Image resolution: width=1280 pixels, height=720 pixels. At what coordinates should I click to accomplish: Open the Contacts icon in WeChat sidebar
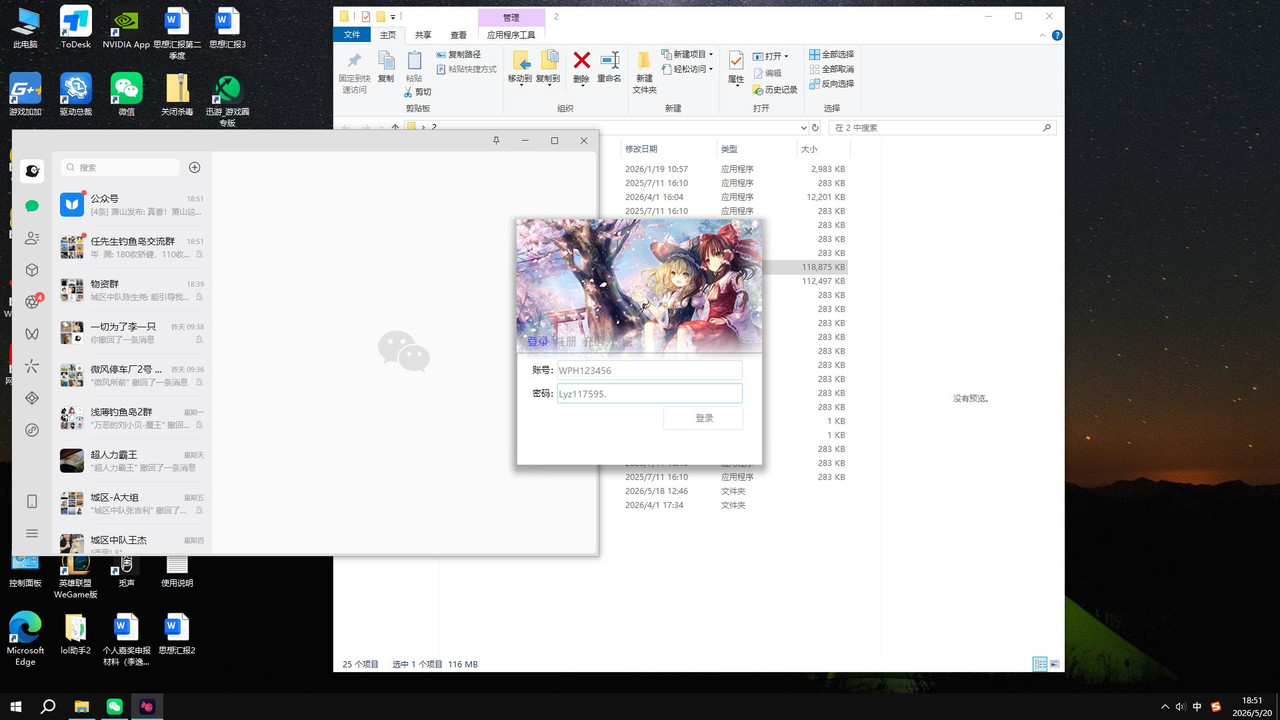point(32,238)
